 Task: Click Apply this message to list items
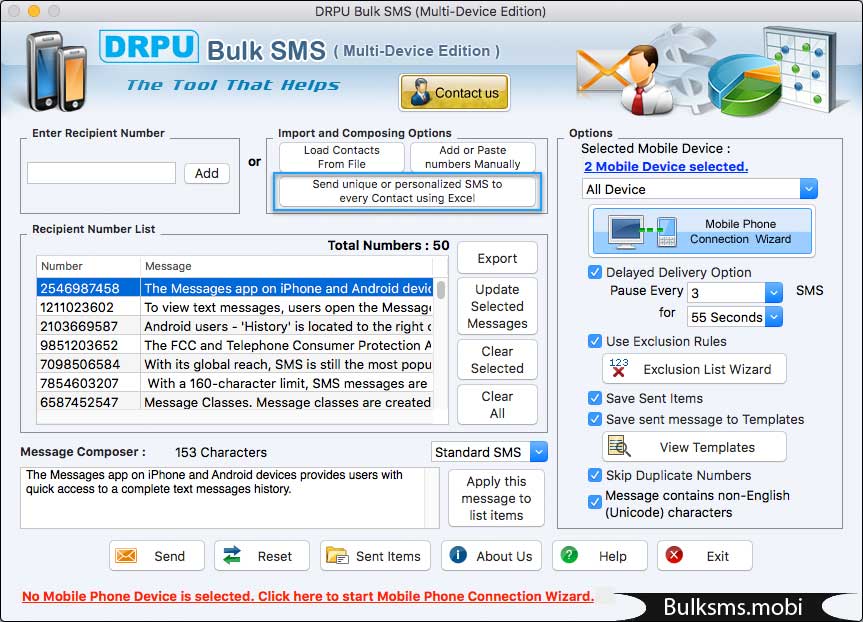[496, 498]
